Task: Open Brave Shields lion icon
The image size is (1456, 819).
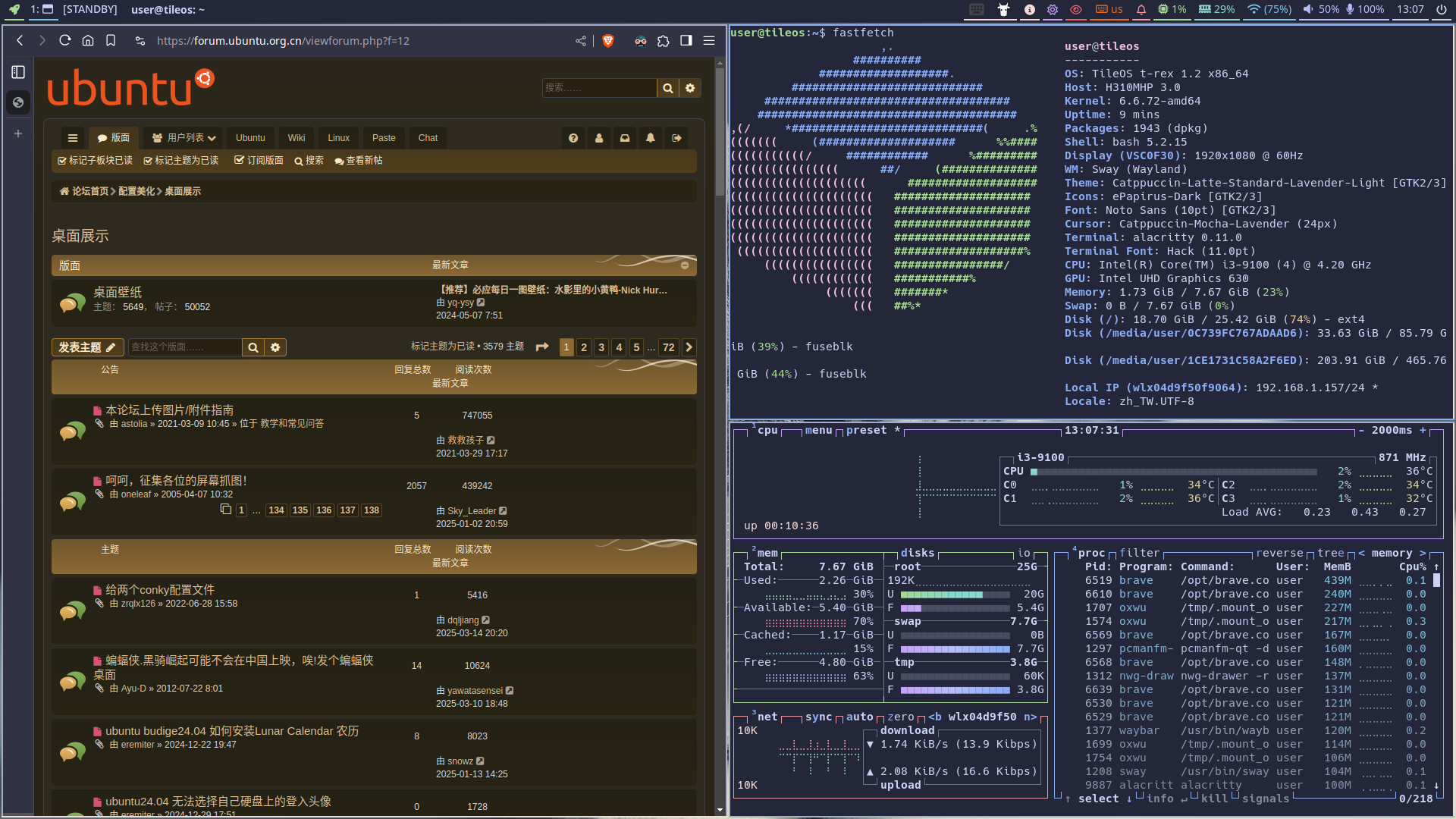Action: 607,41
